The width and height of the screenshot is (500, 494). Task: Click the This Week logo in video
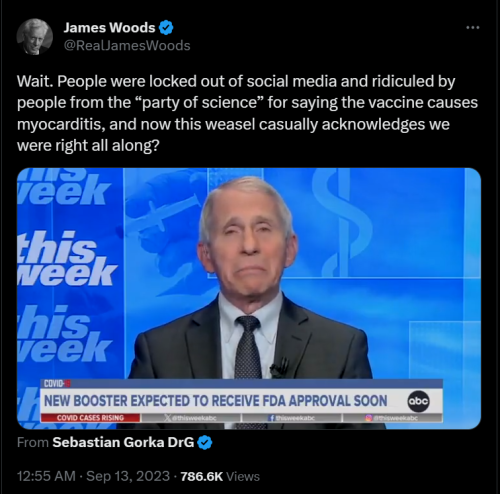tap(65, 258)
